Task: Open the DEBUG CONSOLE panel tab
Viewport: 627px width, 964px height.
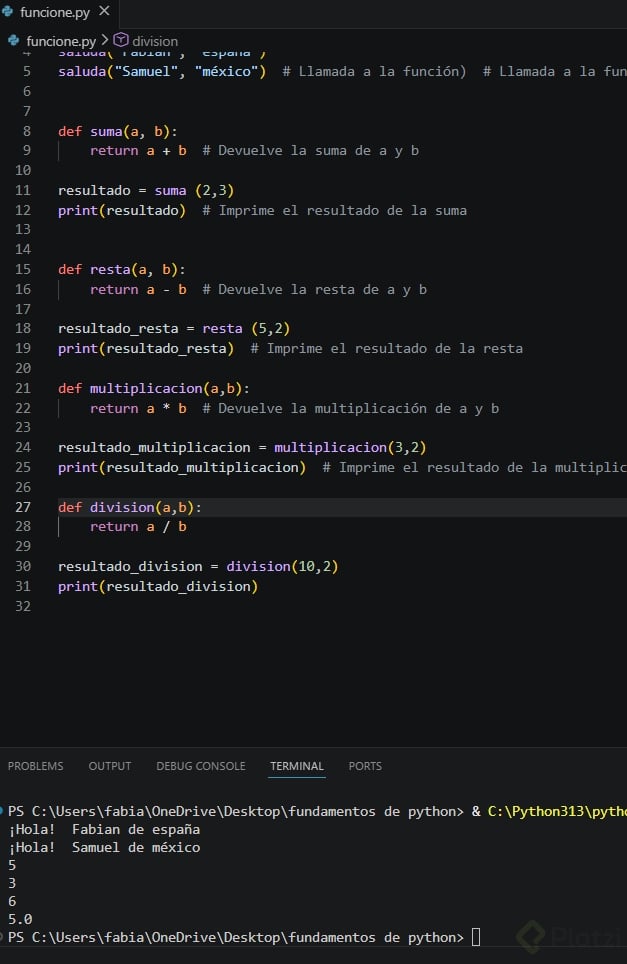Action: 201,766
